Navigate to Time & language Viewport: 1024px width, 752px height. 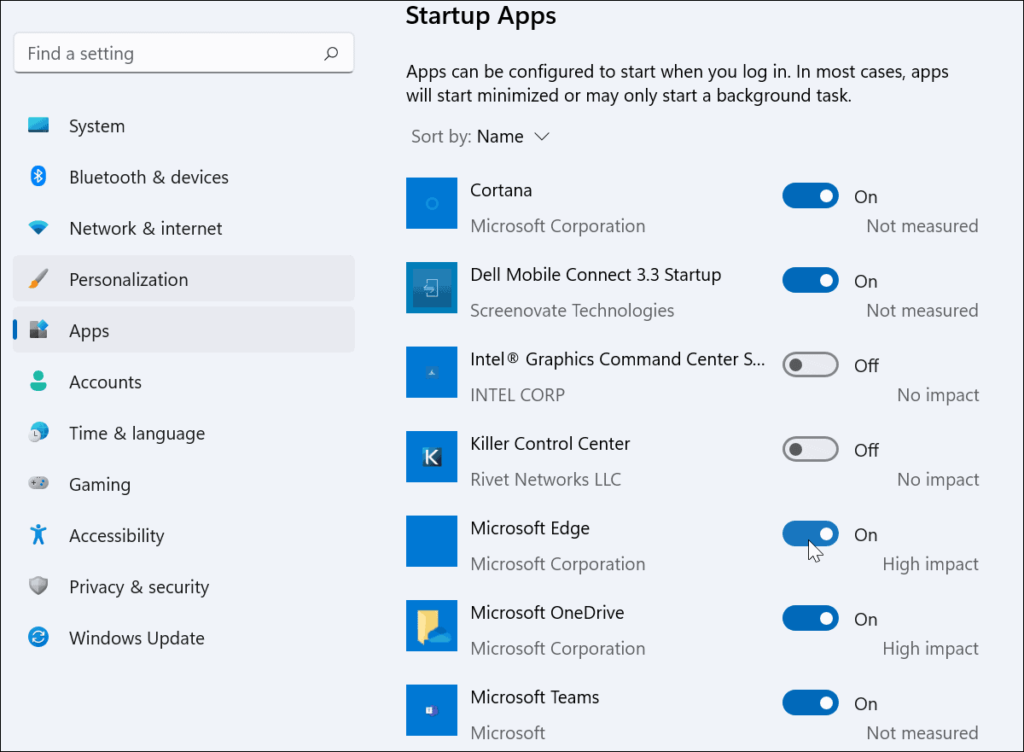[184, 433]
